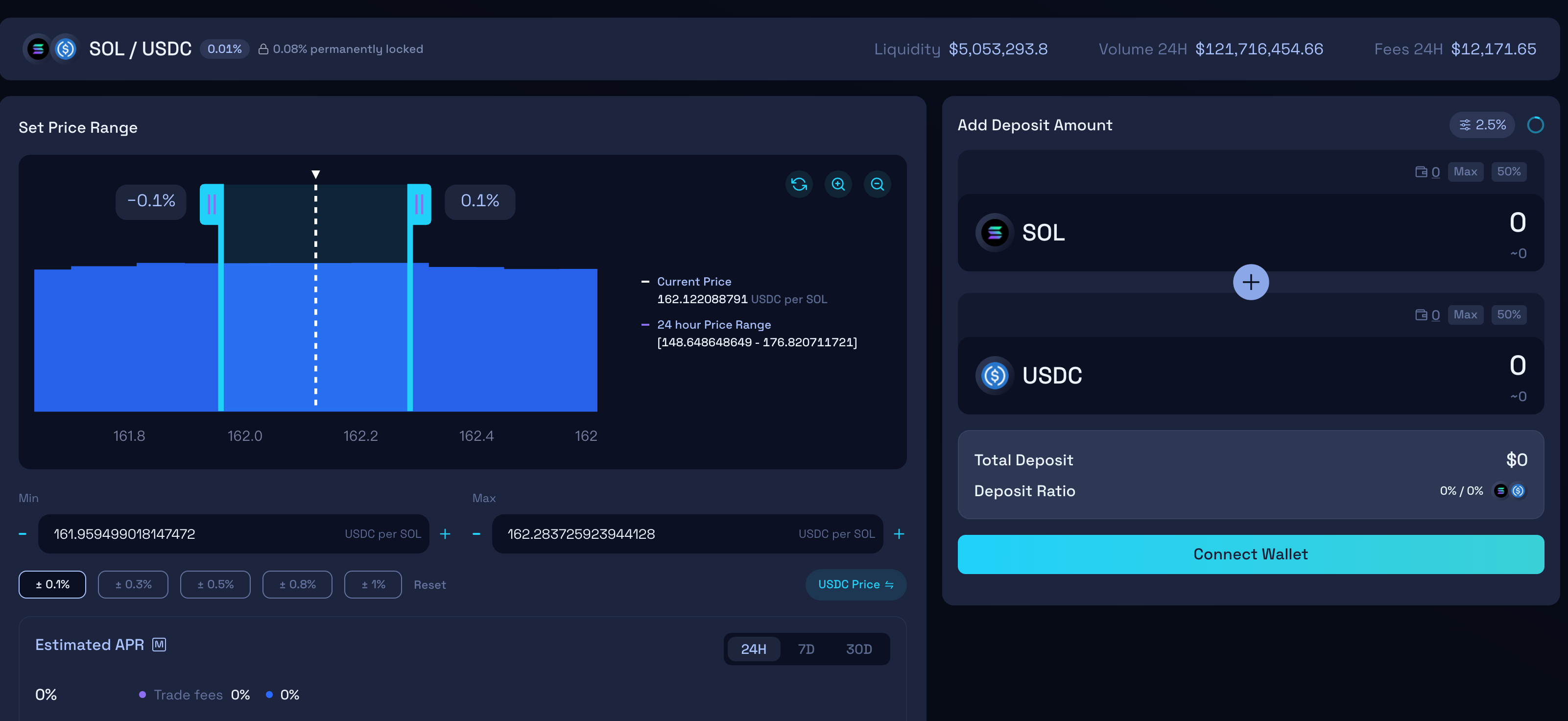The width and height of the screenshot is (1568, 721).
Task: Increase the Min price with plus
Action: (x=445, y=533)
